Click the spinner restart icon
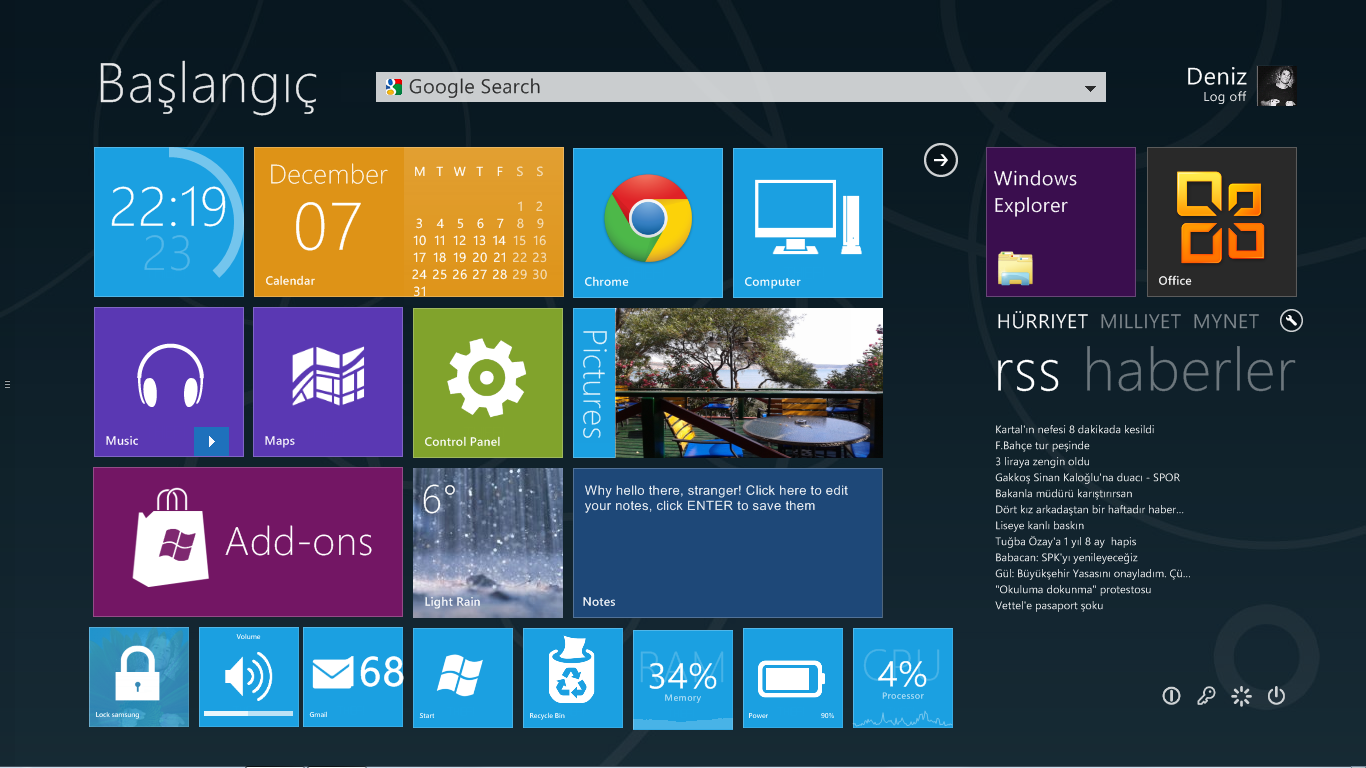Viewport: 1366px width, 768px height. pos(1241,696)
